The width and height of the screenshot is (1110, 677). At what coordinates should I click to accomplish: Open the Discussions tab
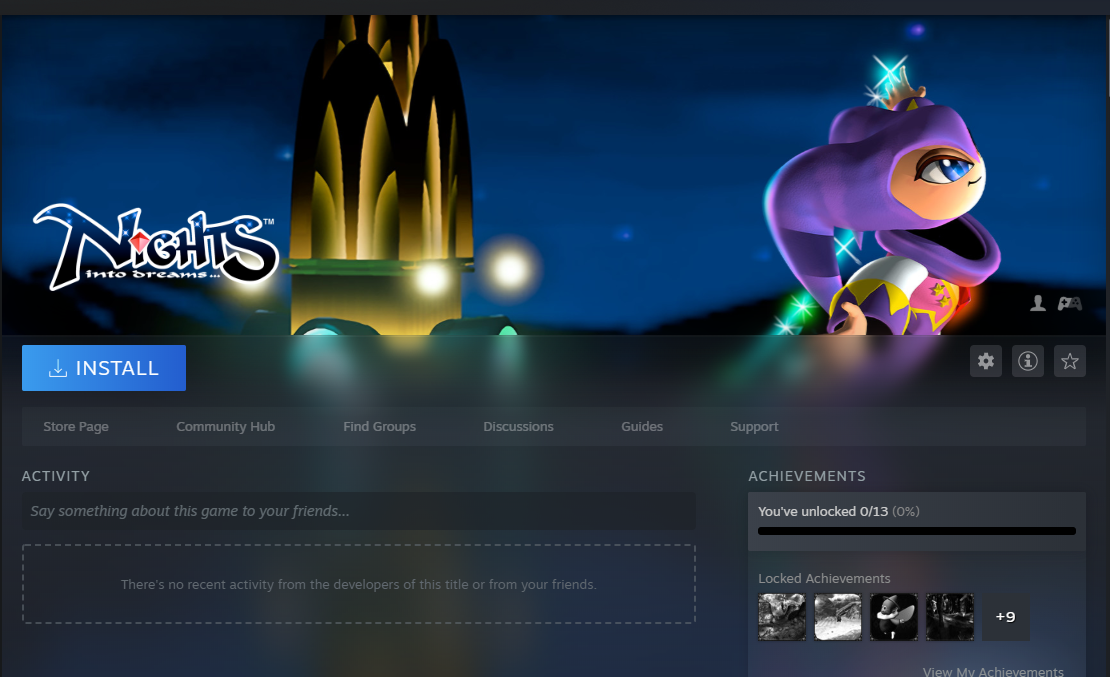tap(518, 426)
